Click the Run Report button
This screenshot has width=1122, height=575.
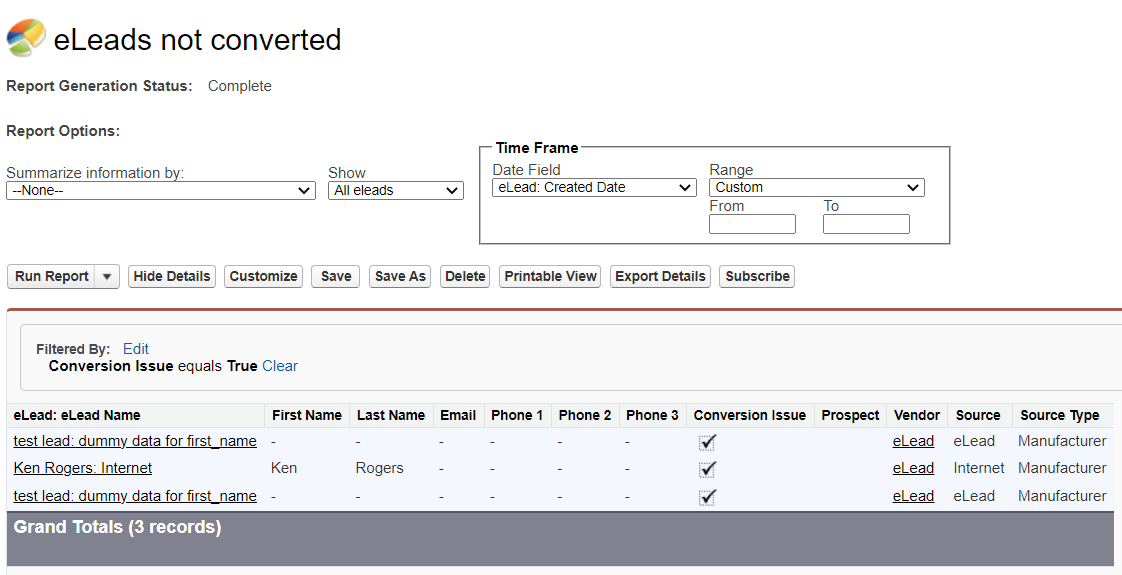pos(52,277)
